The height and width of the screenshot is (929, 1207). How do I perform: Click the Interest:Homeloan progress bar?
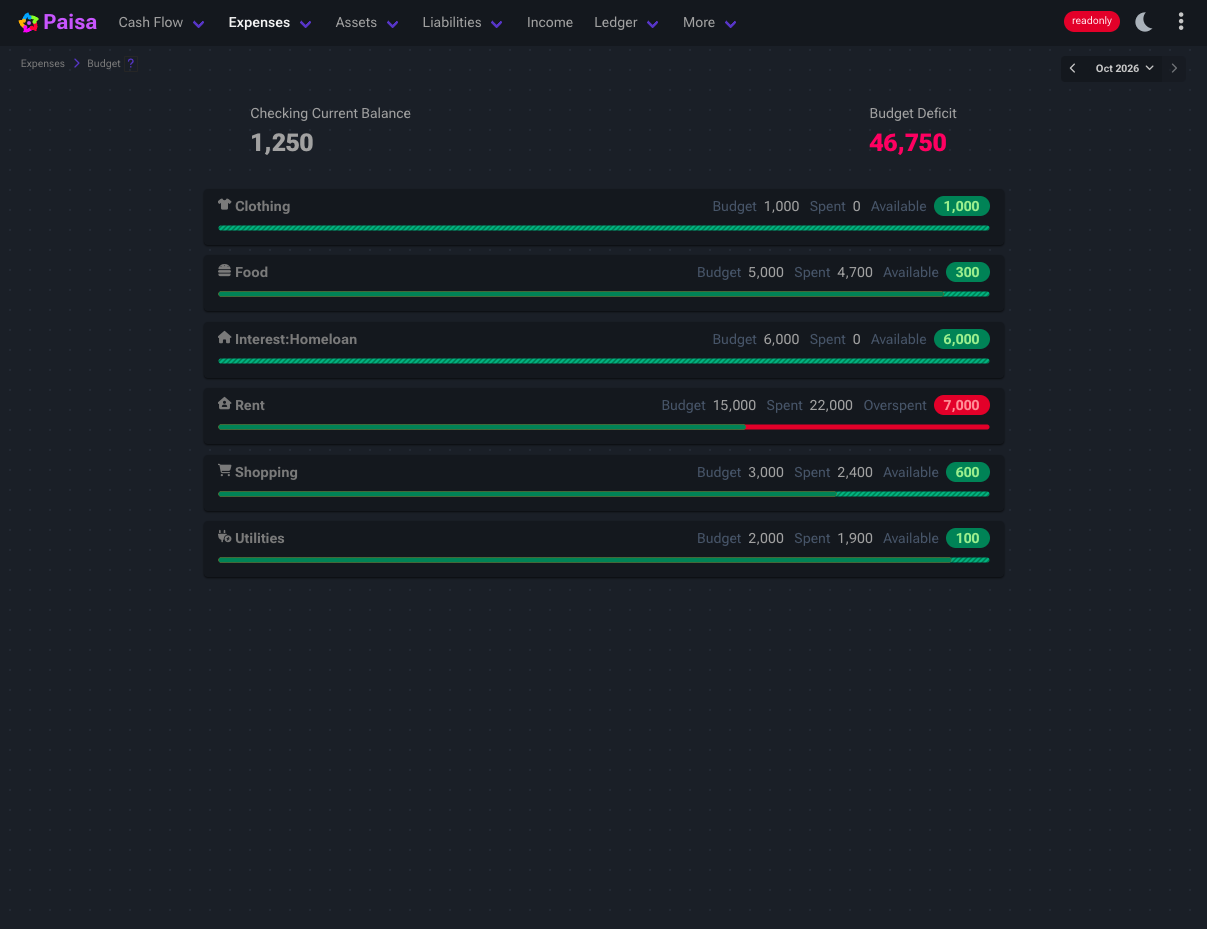(604, 361)
